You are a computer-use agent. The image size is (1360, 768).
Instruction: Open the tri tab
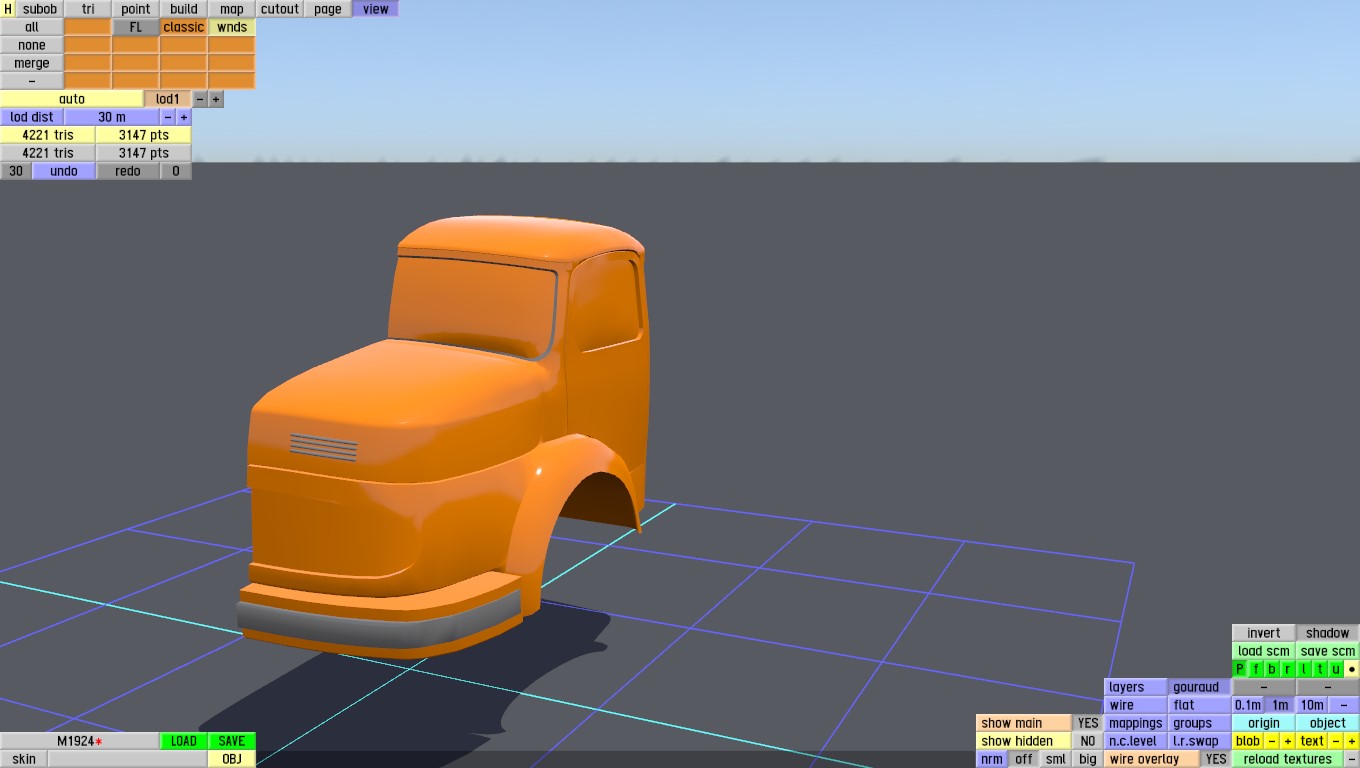[88, 9]
